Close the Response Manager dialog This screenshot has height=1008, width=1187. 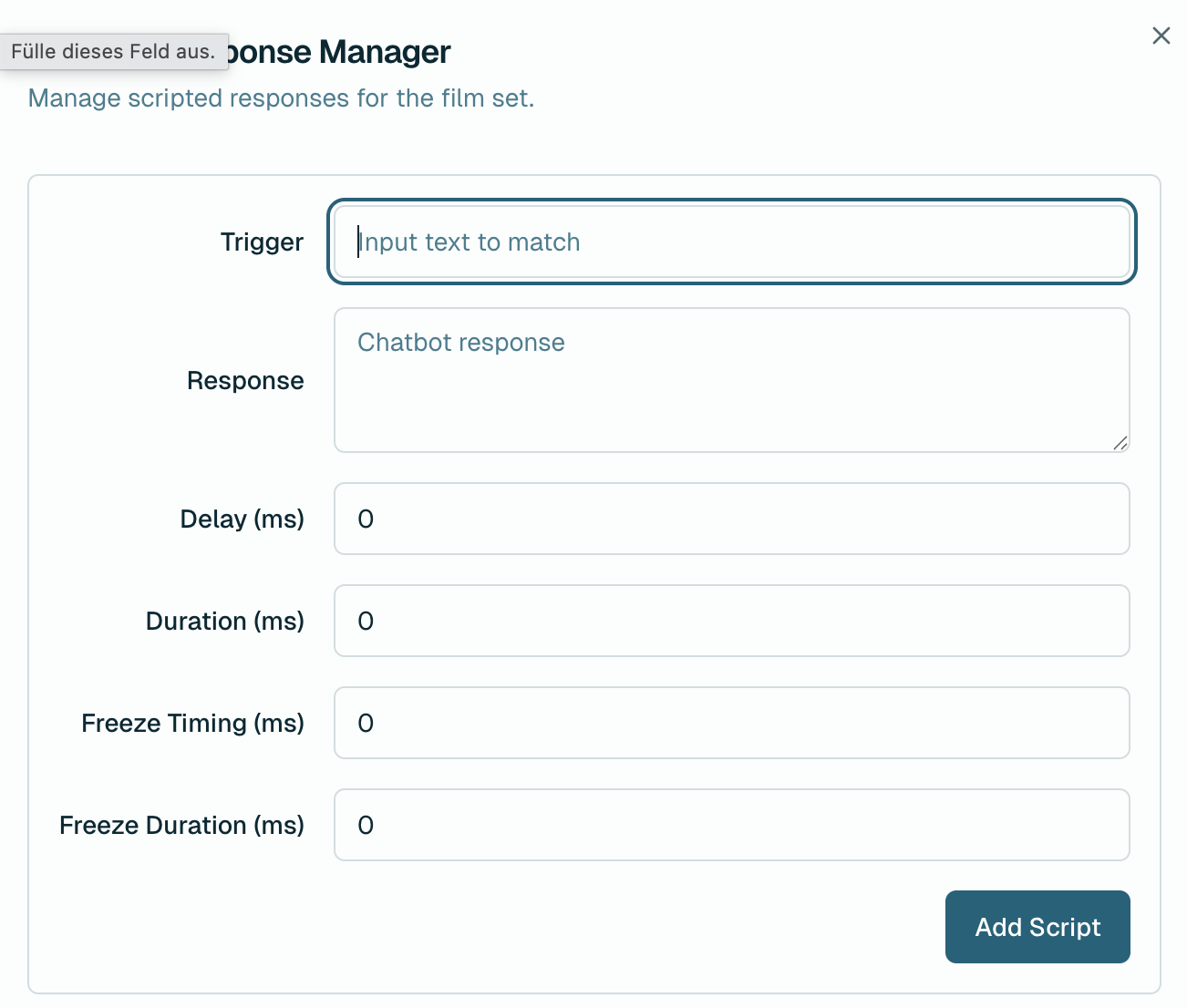(x=1161, y=36)
